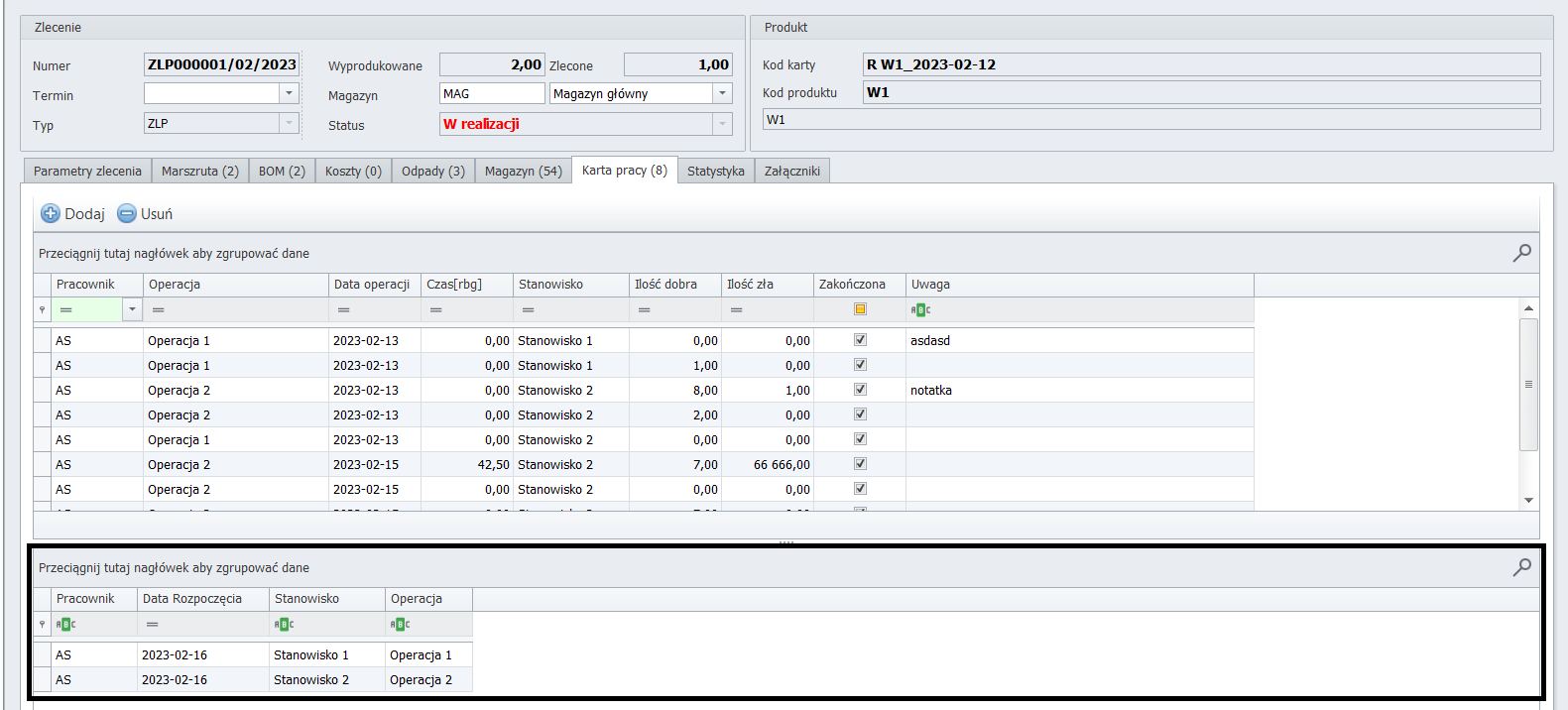This screenshot has width=1568, height=710.
Task: Open Pracownik filter cell dropdown arrow
Action: tap(132, 310)
